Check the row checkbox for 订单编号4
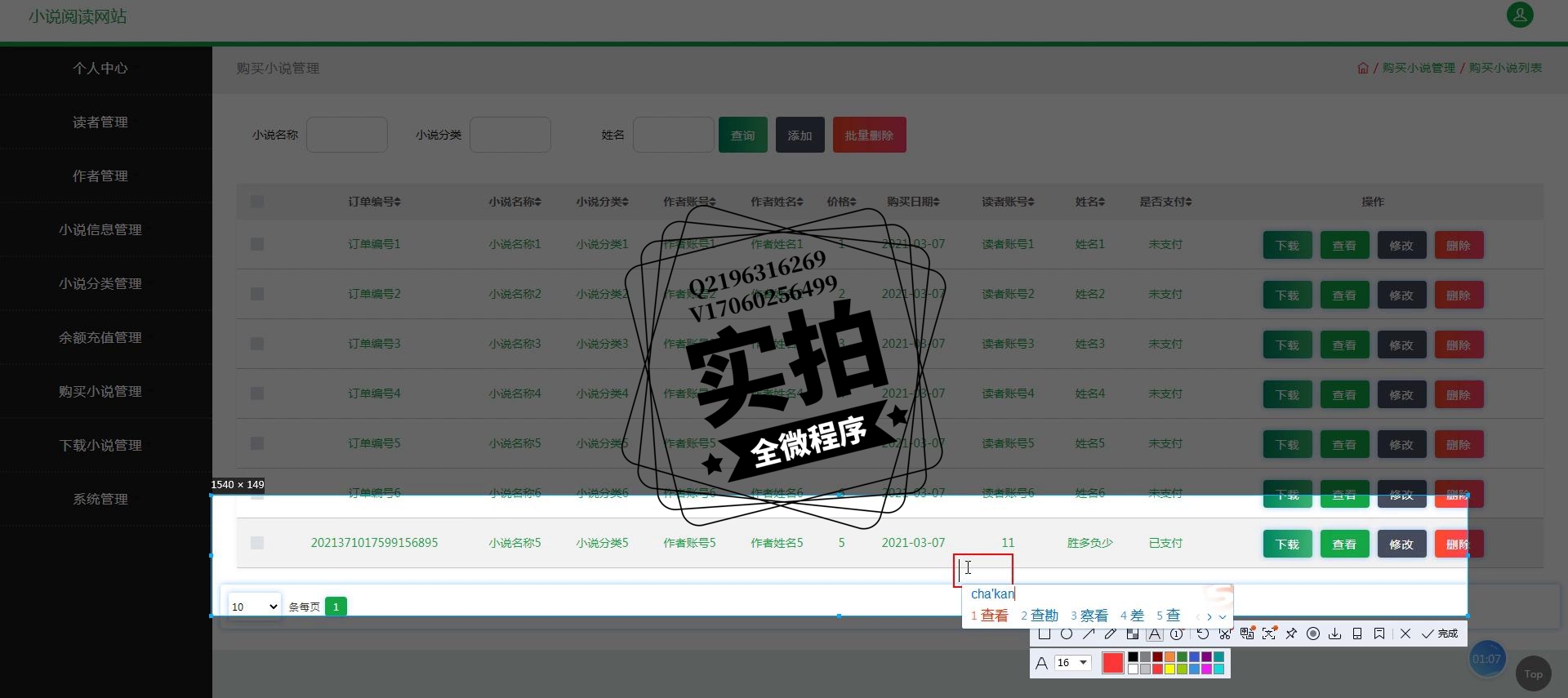Screen dimensions: 1568x698 point(257,393)
